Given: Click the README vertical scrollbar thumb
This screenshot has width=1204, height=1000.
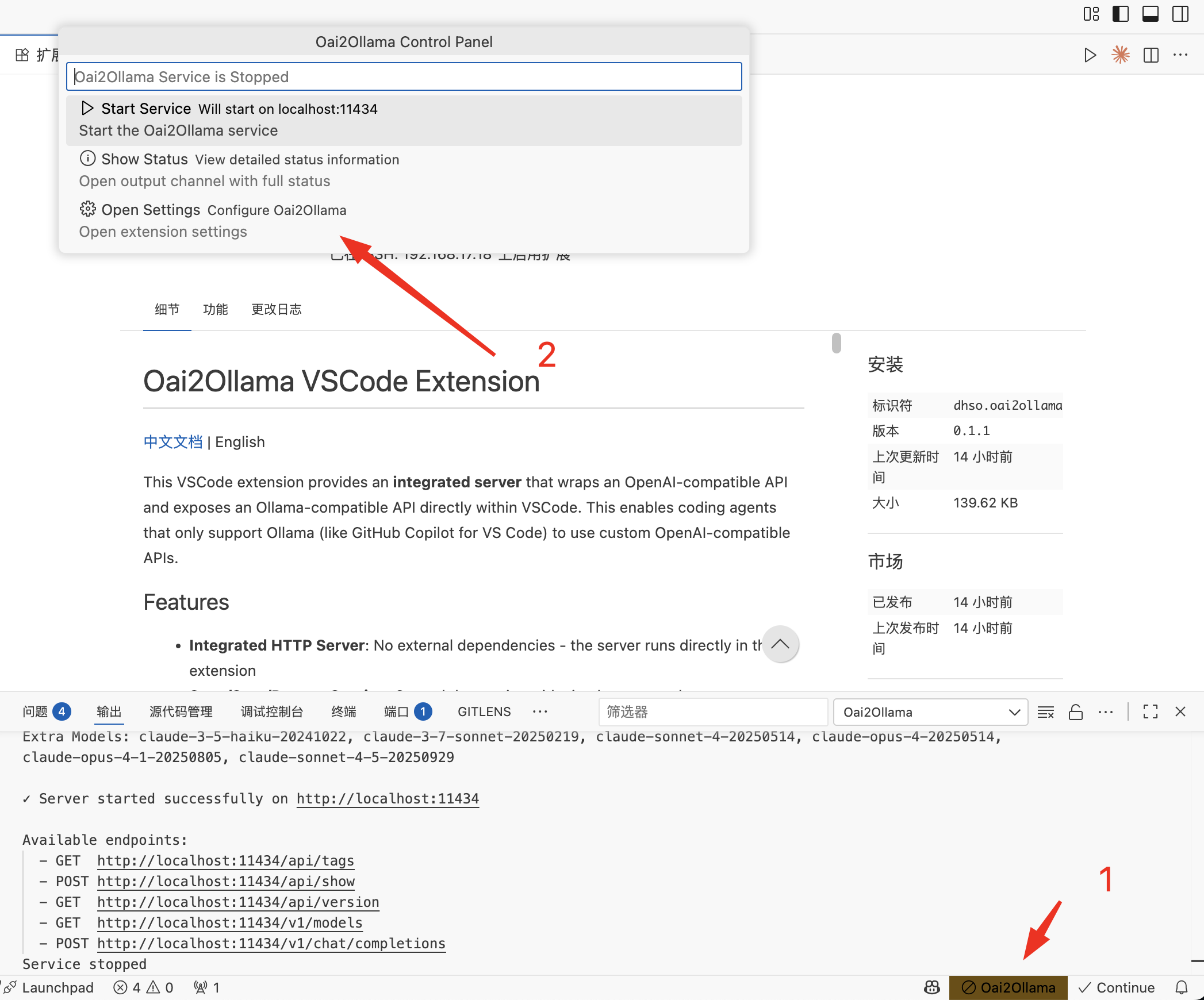Looking at the screenshot, I should click(x=836, y=343).
